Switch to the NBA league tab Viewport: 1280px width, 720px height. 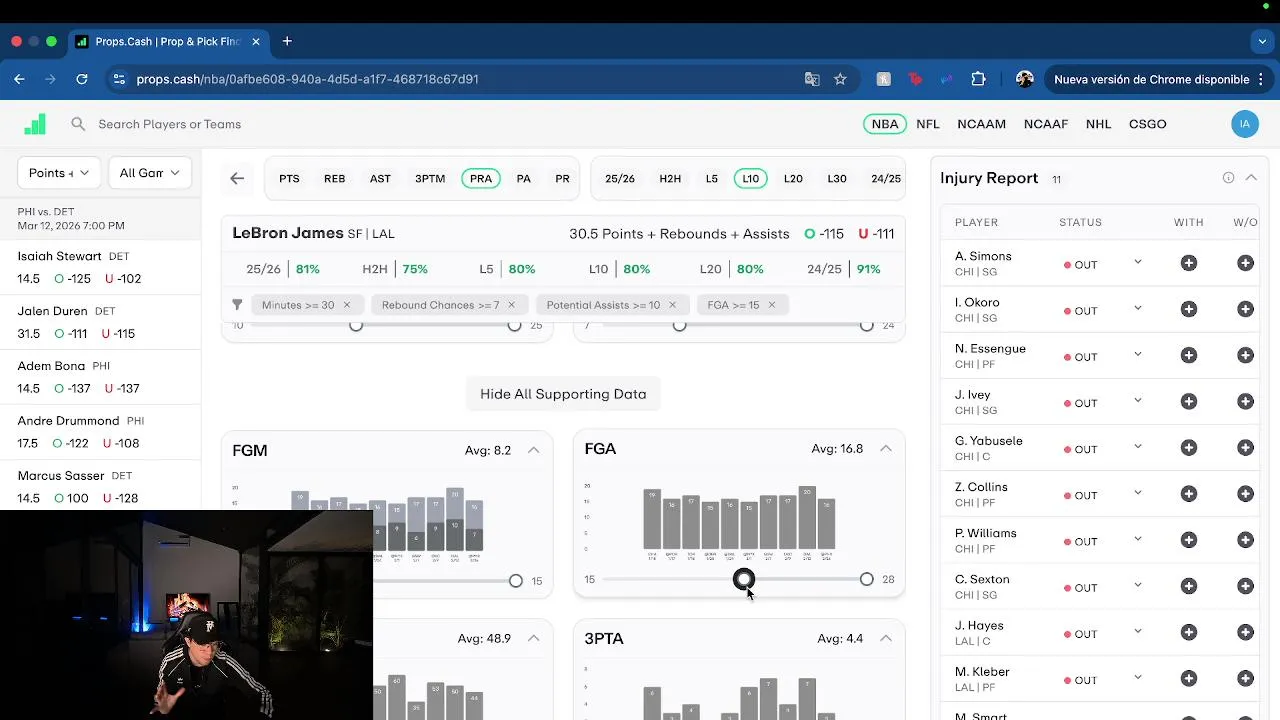885,124
